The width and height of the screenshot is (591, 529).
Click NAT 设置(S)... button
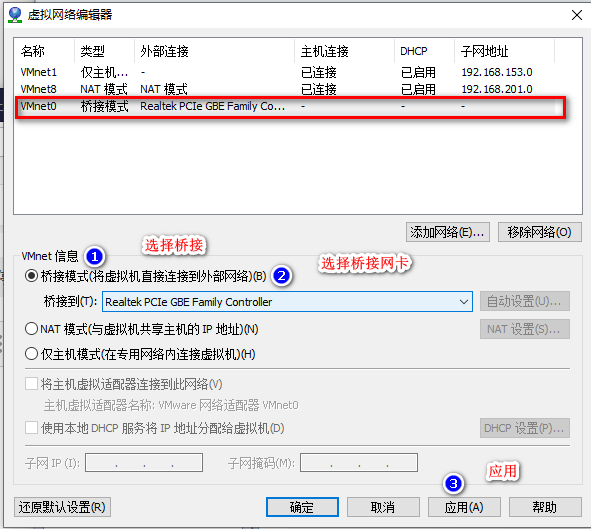[x=525, y=329]
